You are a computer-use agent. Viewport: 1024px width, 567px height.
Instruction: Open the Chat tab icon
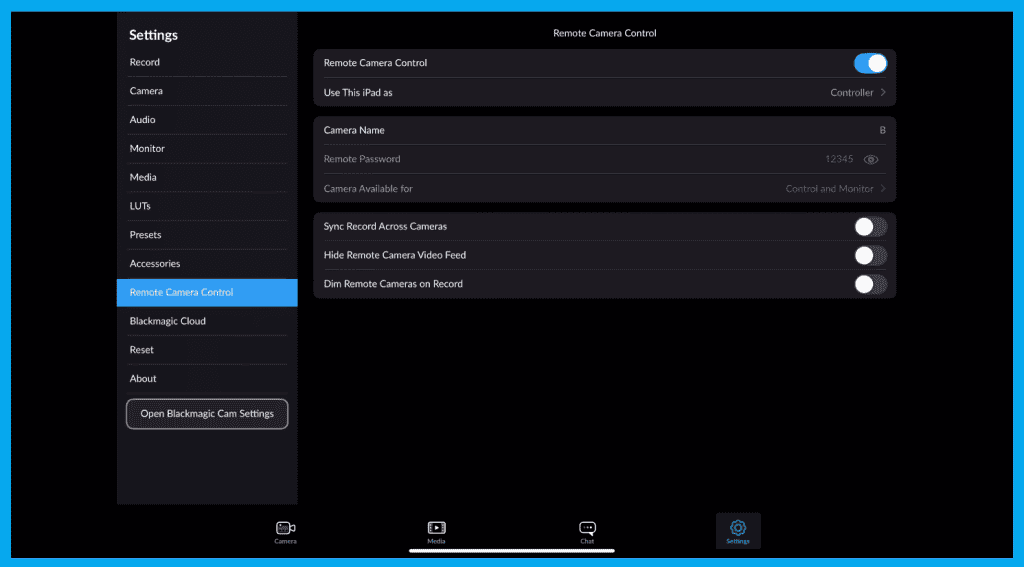tap(587, 528)
